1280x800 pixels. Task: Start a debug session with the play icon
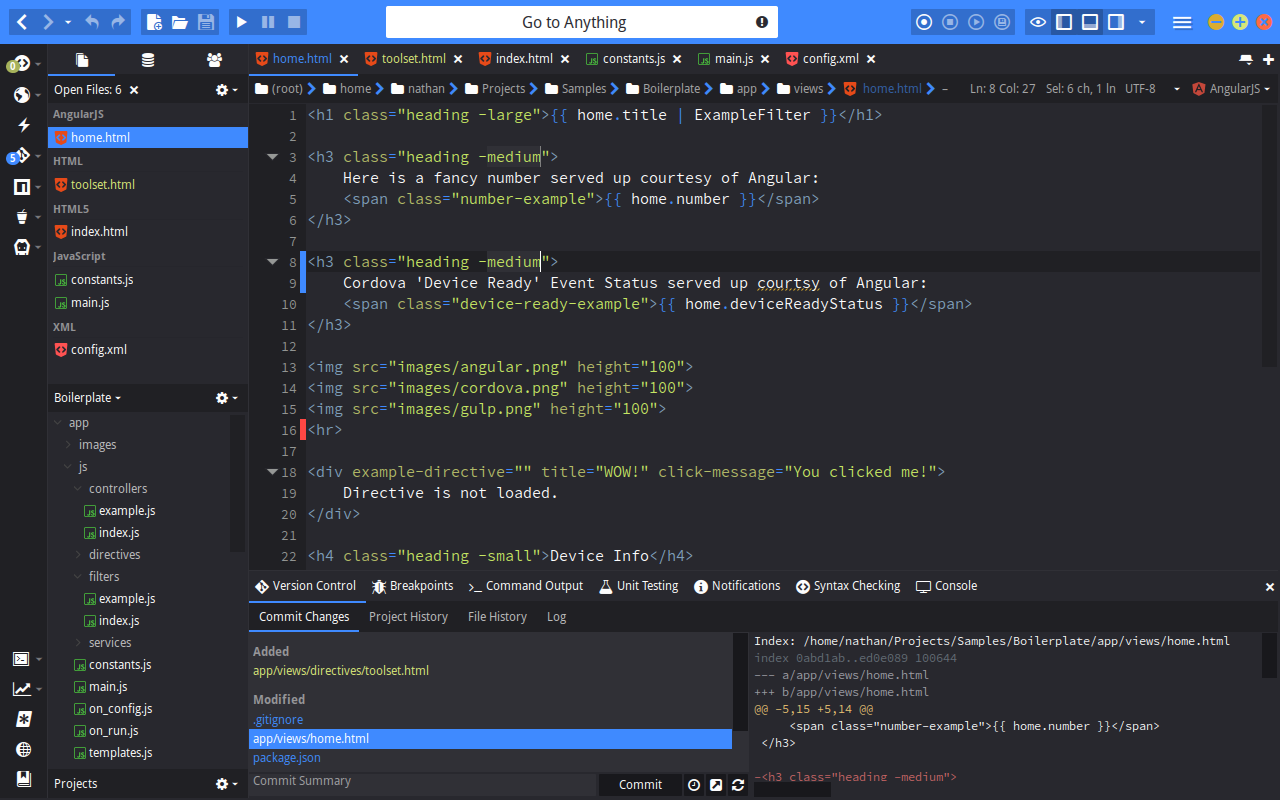(x=241, y=21)
